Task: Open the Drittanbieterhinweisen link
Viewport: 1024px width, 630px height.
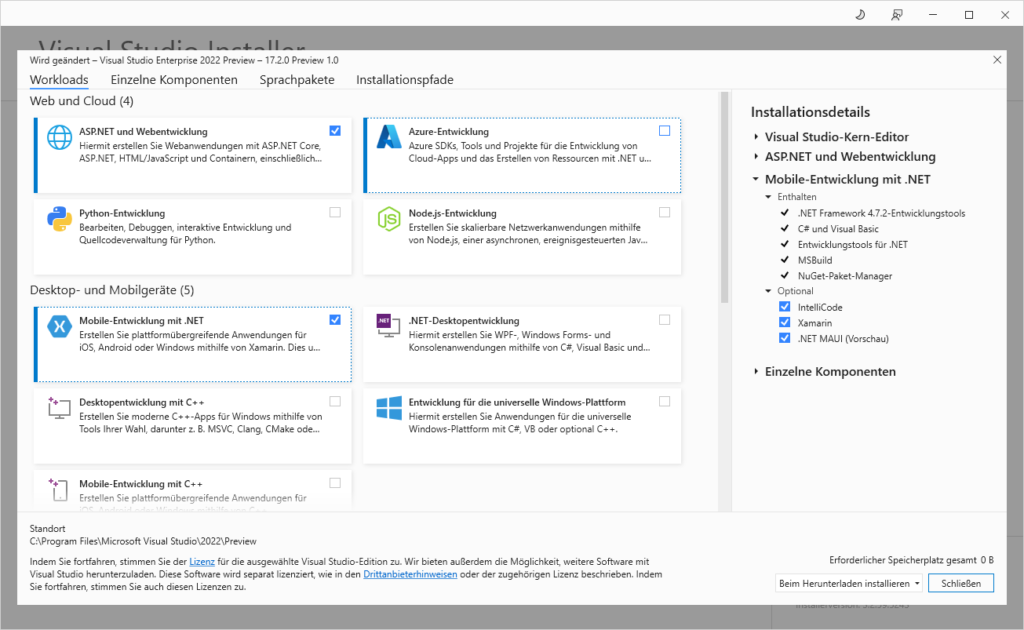Action: [410, 575]
